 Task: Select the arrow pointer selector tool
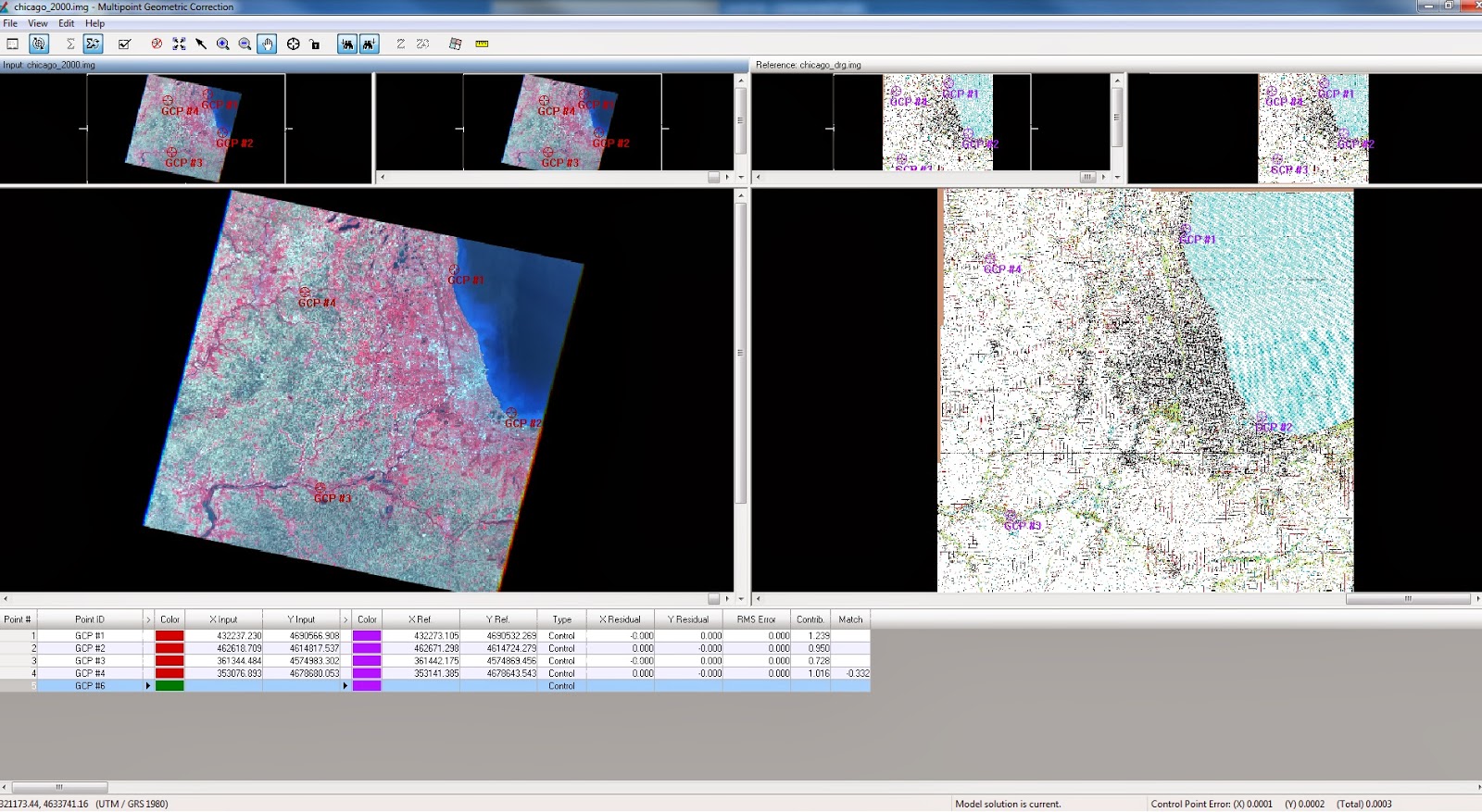tap(201, 44)
